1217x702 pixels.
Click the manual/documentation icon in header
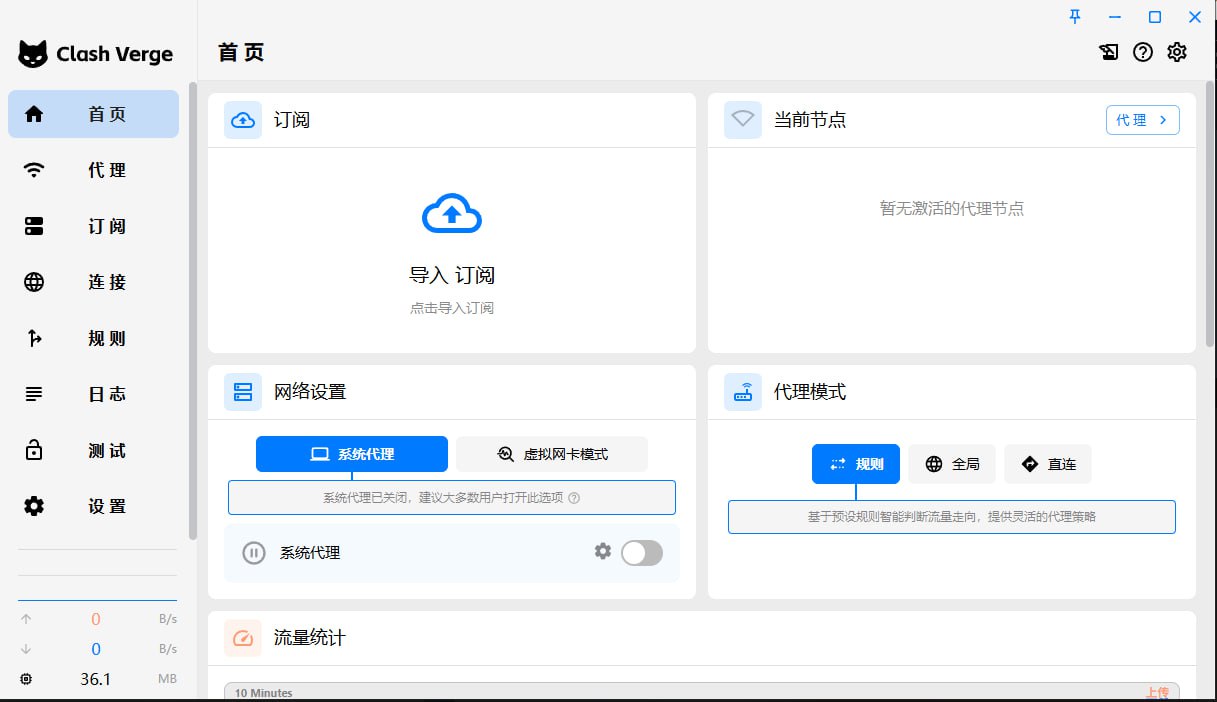click(x=1108, y=53)
